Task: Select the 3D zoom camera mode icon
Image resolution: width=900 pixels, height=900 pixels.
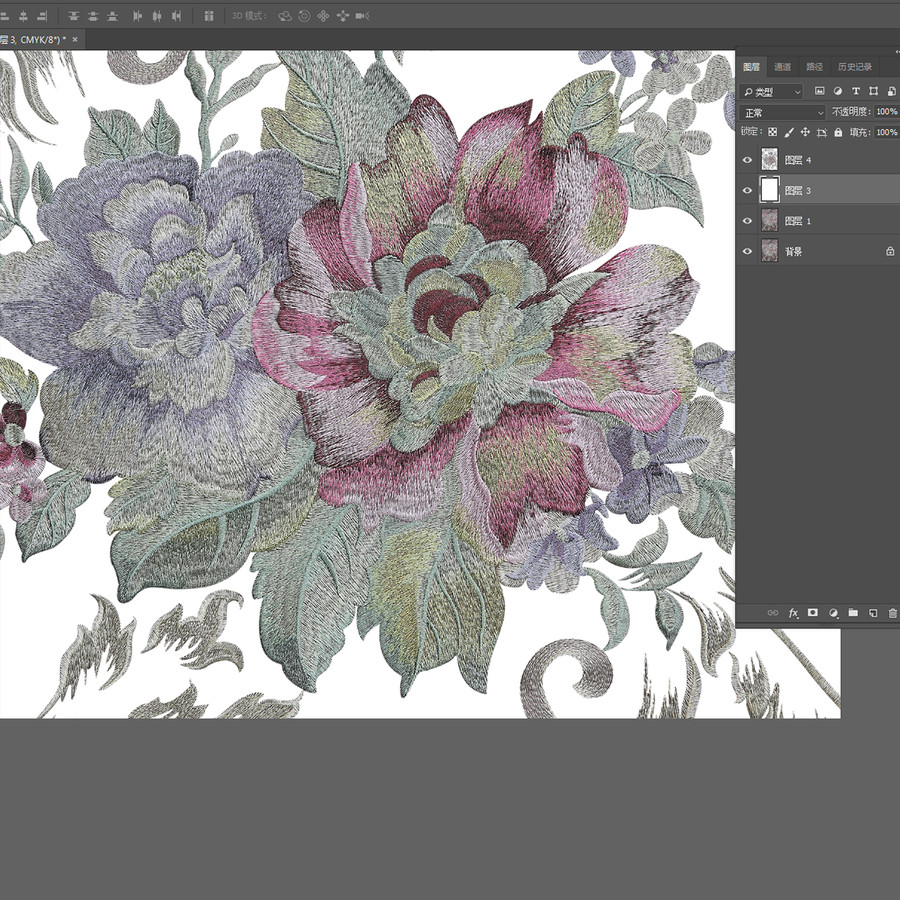Action: point(362,16)
